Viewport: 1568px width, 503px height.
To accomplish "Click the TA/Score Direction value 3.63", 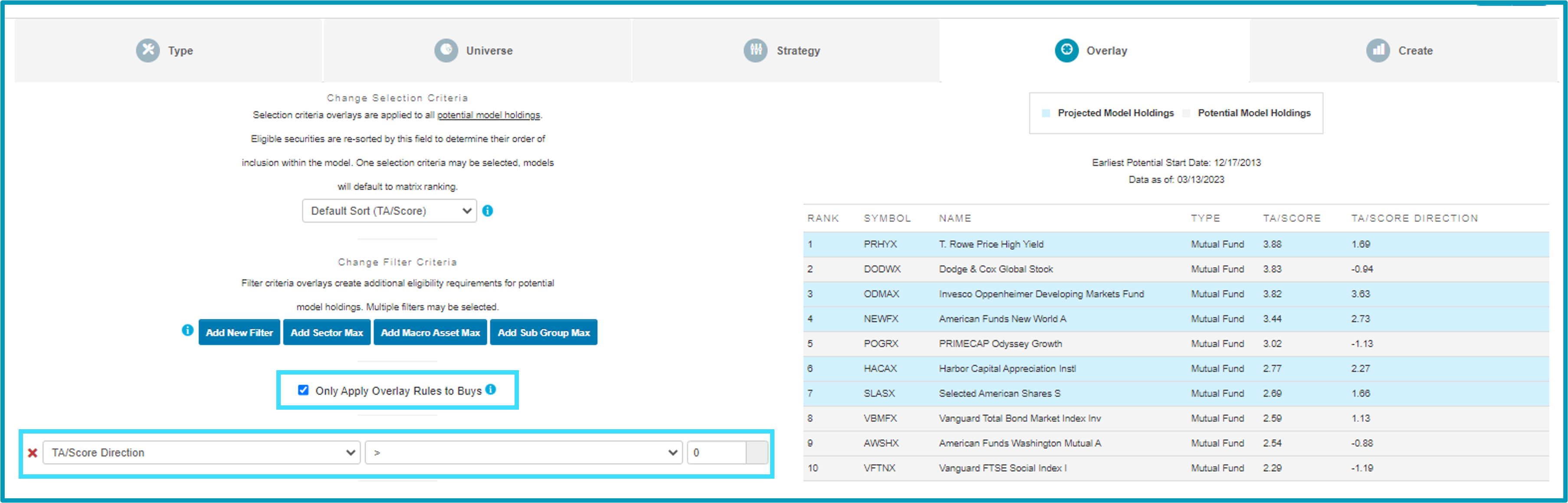I will [x=1361, y=294].
